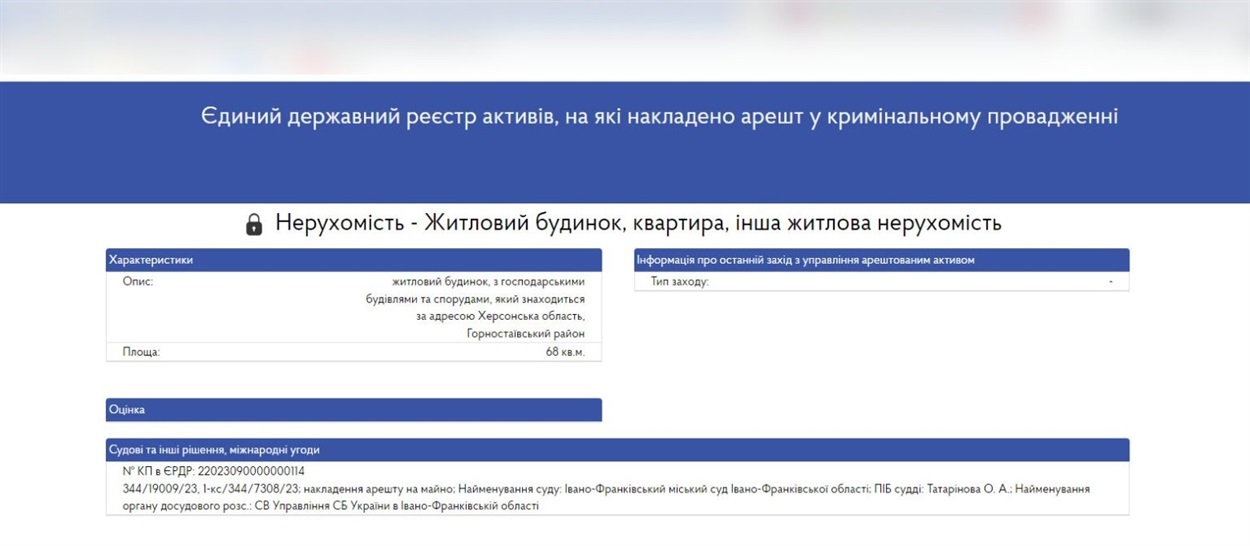Collapse the Судові та інші рішення panel header
Image resolution: width=1250 pixels, height=546 pixels.
[618, 450]
